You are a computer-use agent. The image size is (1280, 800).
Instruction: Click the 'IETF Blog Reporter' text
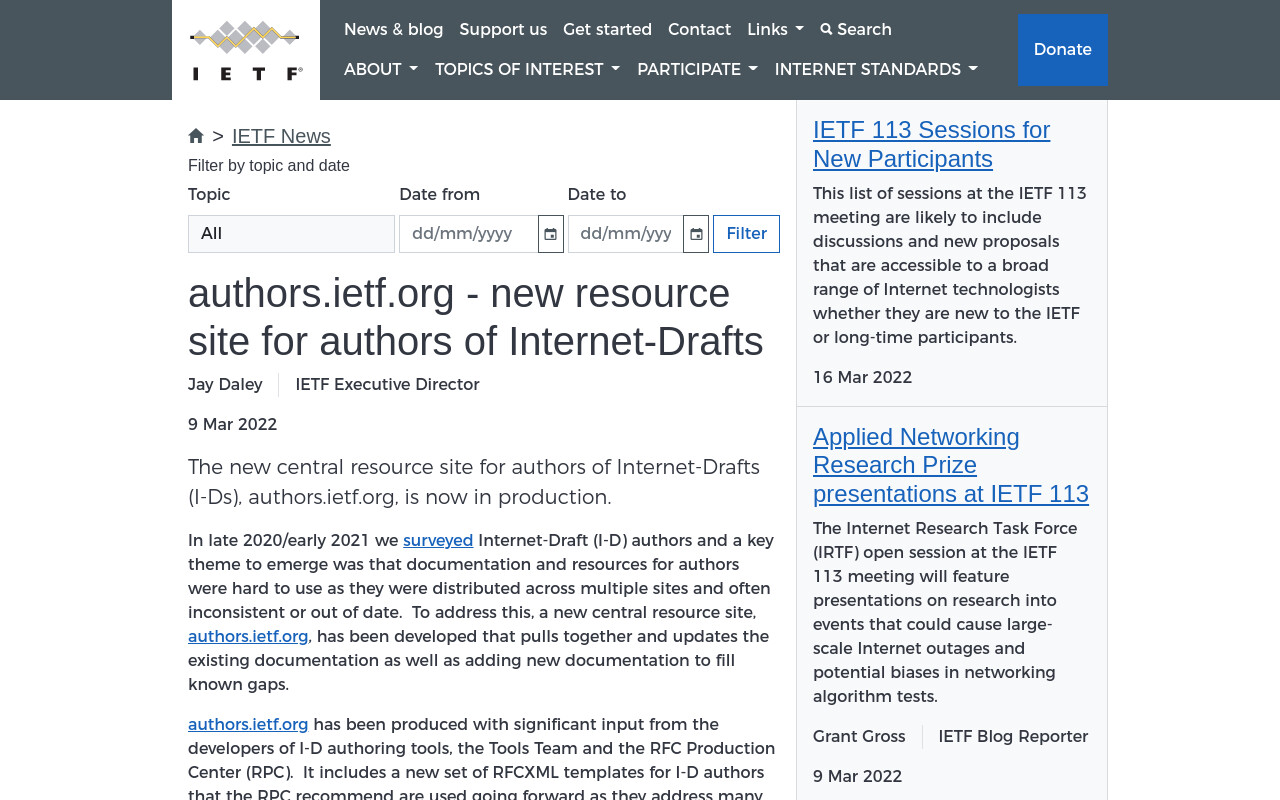tap(1013, 737)
